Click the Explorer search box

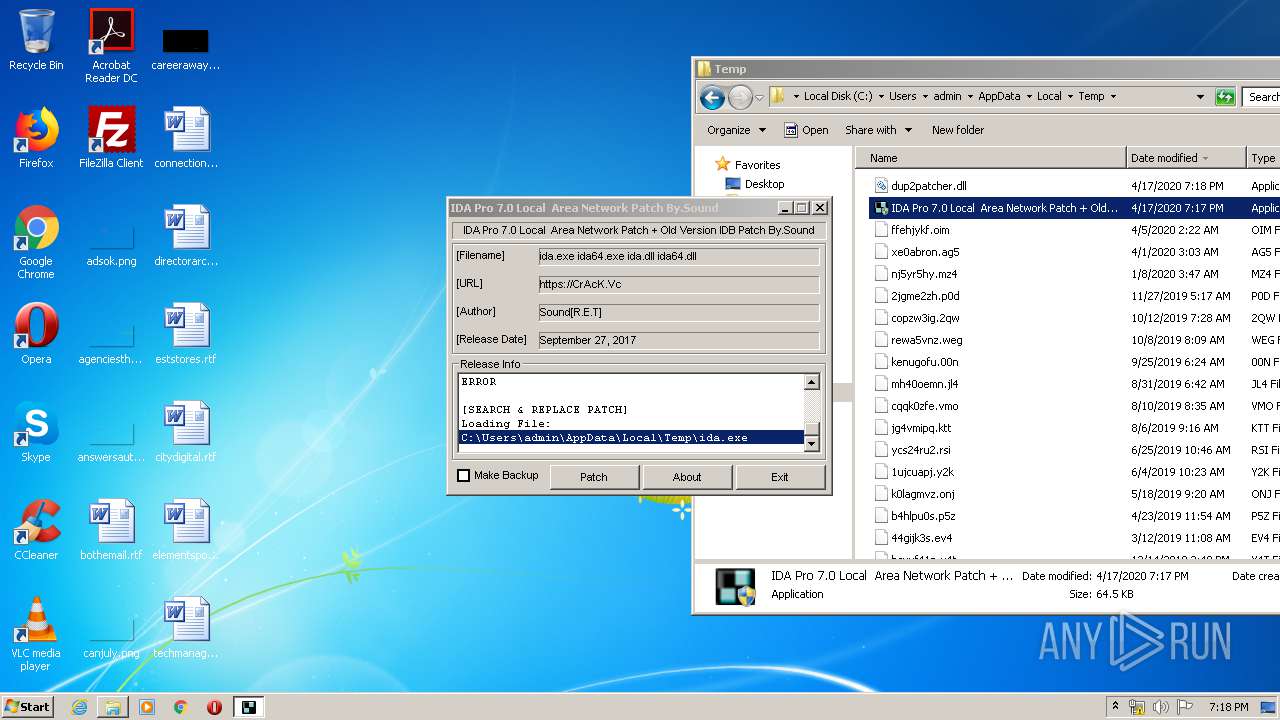[x=1262, y=97]
